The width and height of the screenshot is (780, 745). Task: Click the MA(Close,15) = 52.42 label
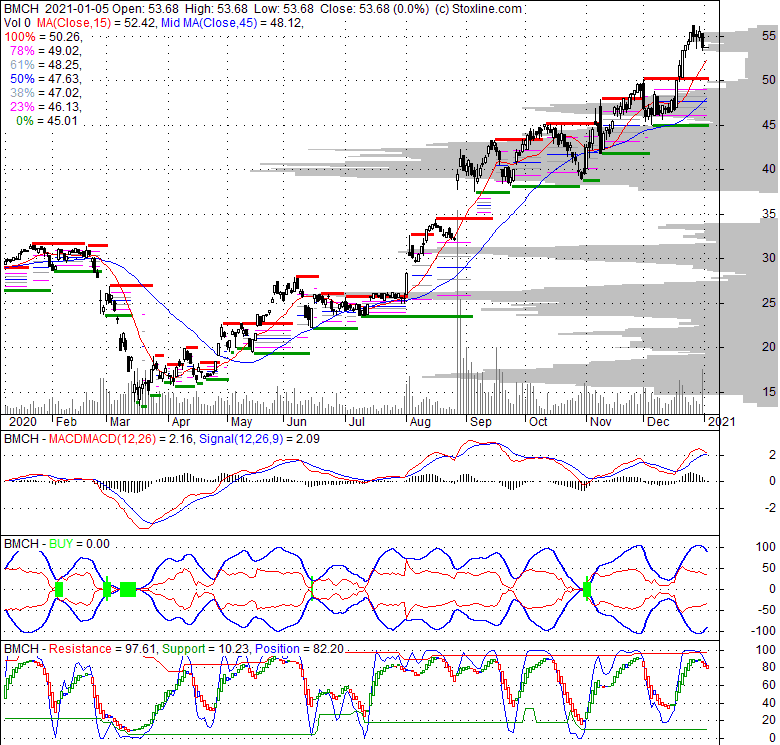(96, 23)
